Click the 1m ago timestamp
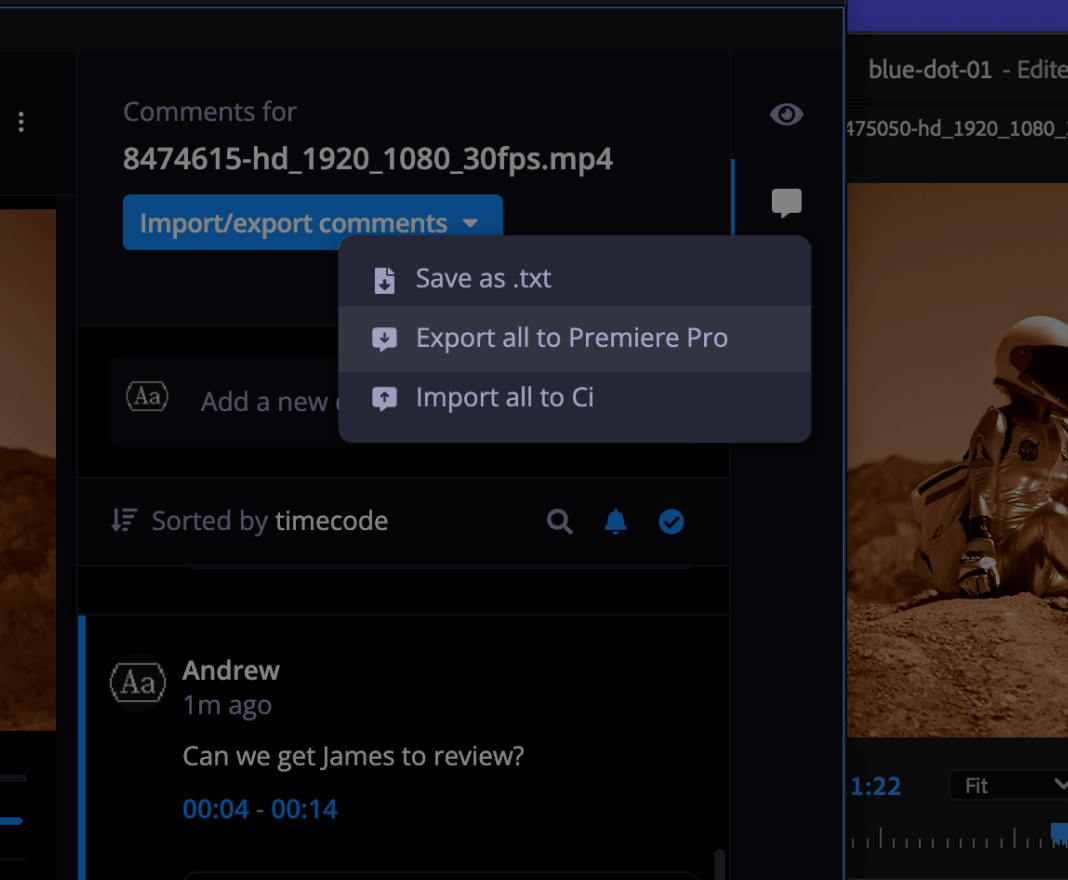This screenshot has width=1068, height=880. tap(227, 706)
